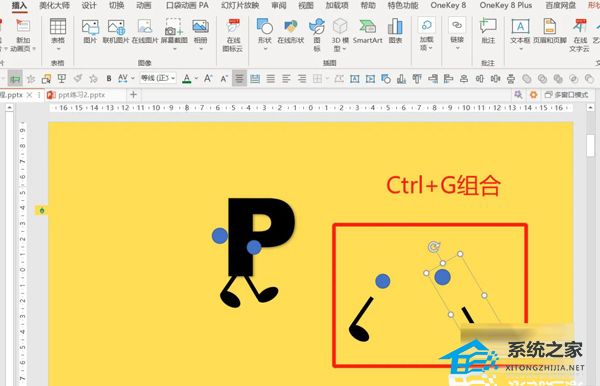Add a comment with 批注
Viewport: 600px width, 386px height.
coord(488,31)
